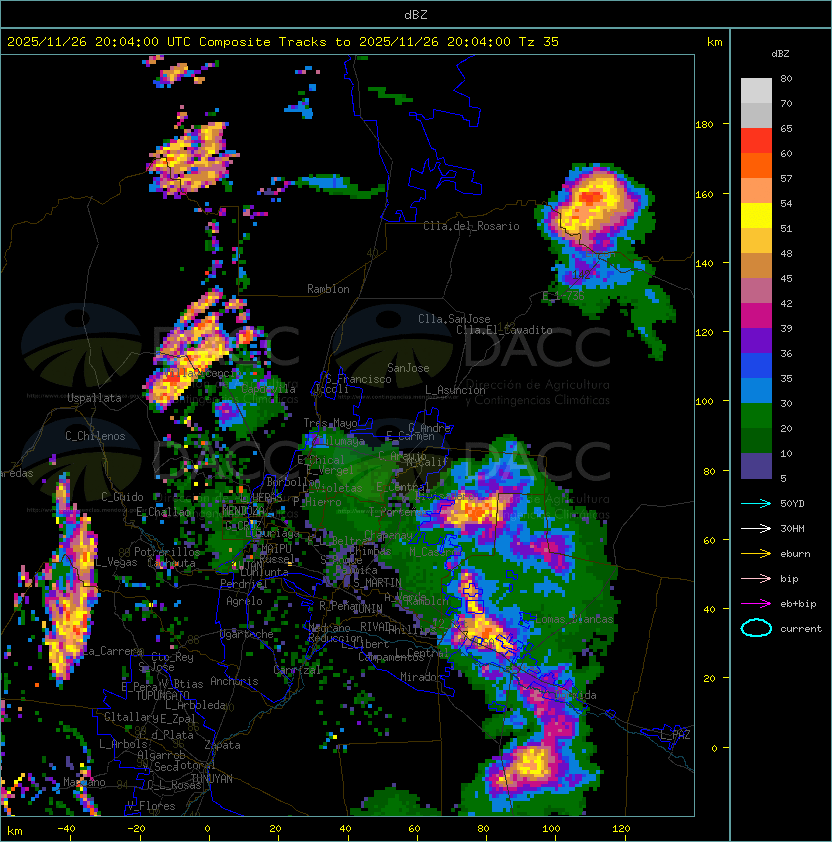Select the magenta 39-42 dBZ swatch
Screen dimensions: 832x842
pos(756,316)
